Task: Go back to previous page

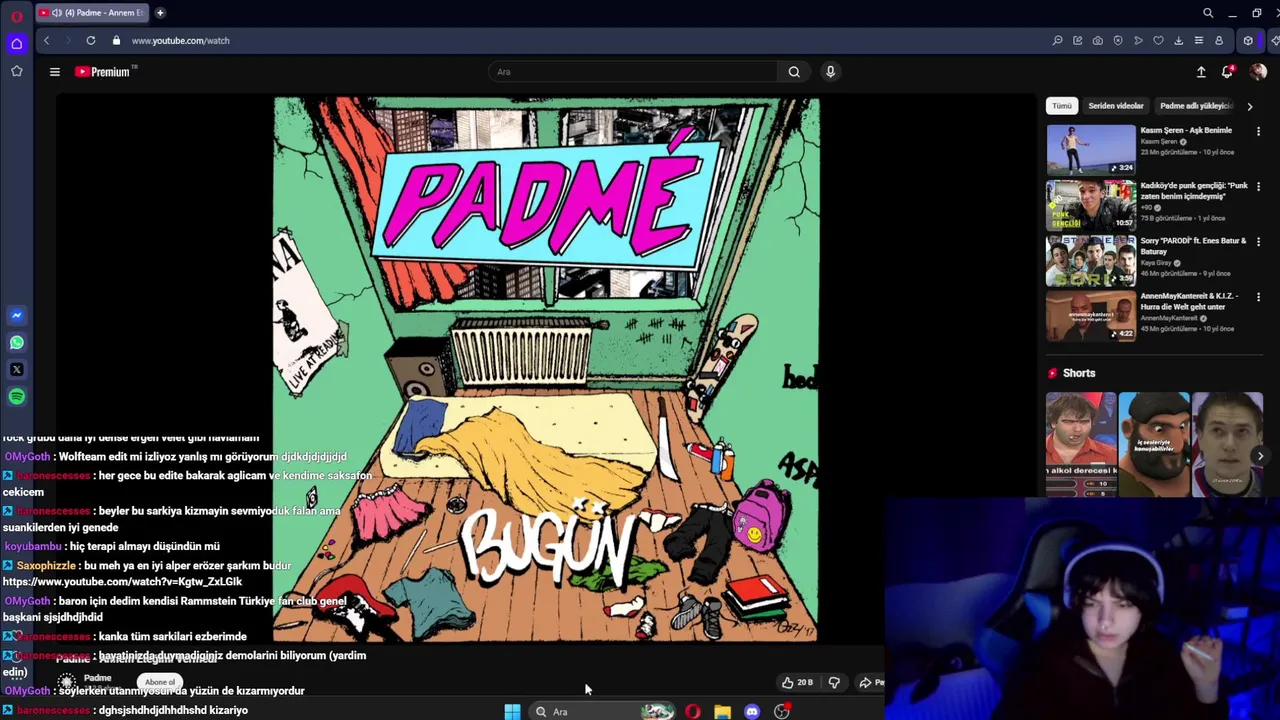Action: pyautogui.click(x=46, y=40)
